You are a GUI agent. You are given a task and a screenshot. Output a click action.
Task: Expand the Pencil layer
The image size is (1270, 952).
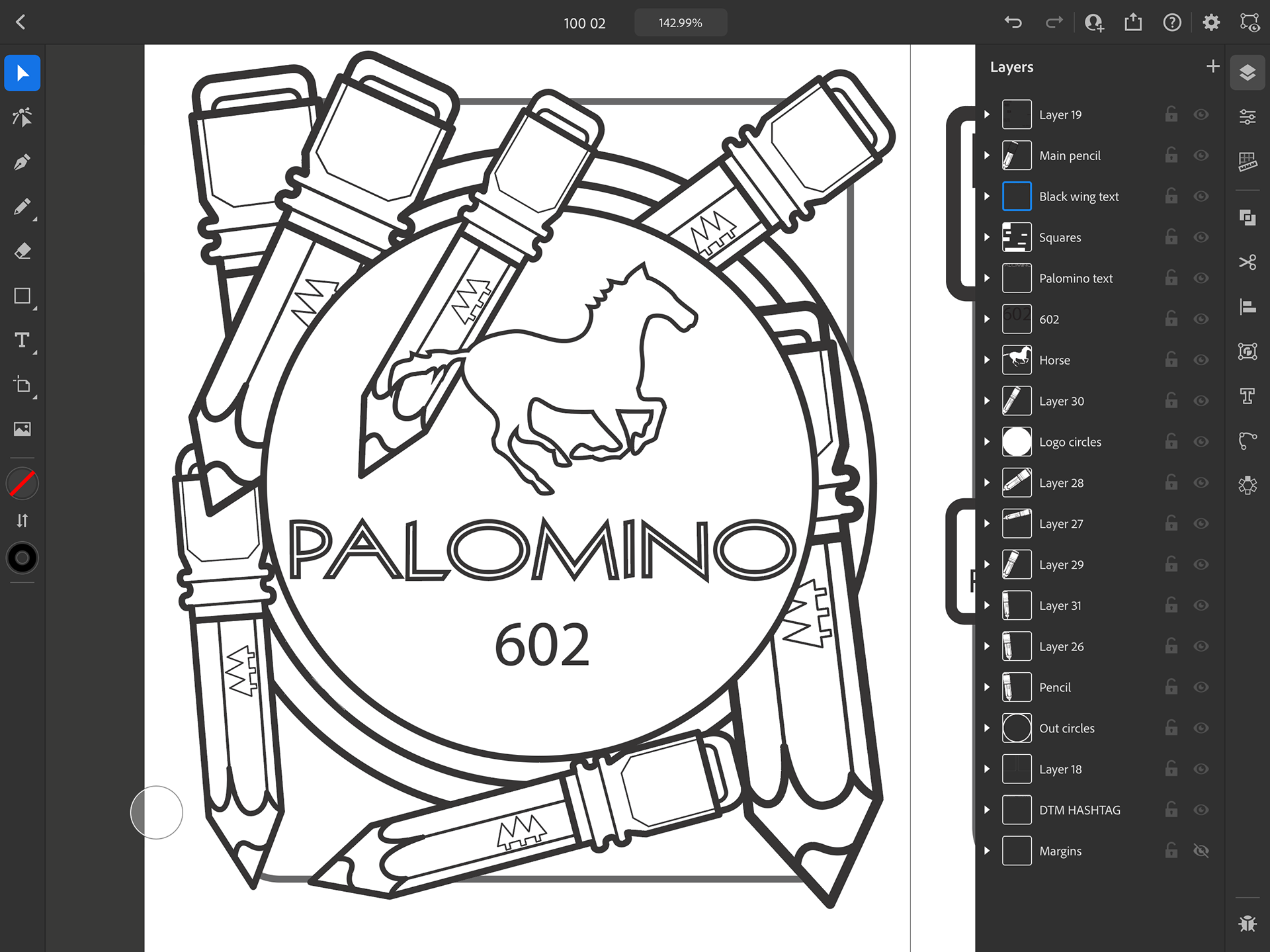point(987,687)
